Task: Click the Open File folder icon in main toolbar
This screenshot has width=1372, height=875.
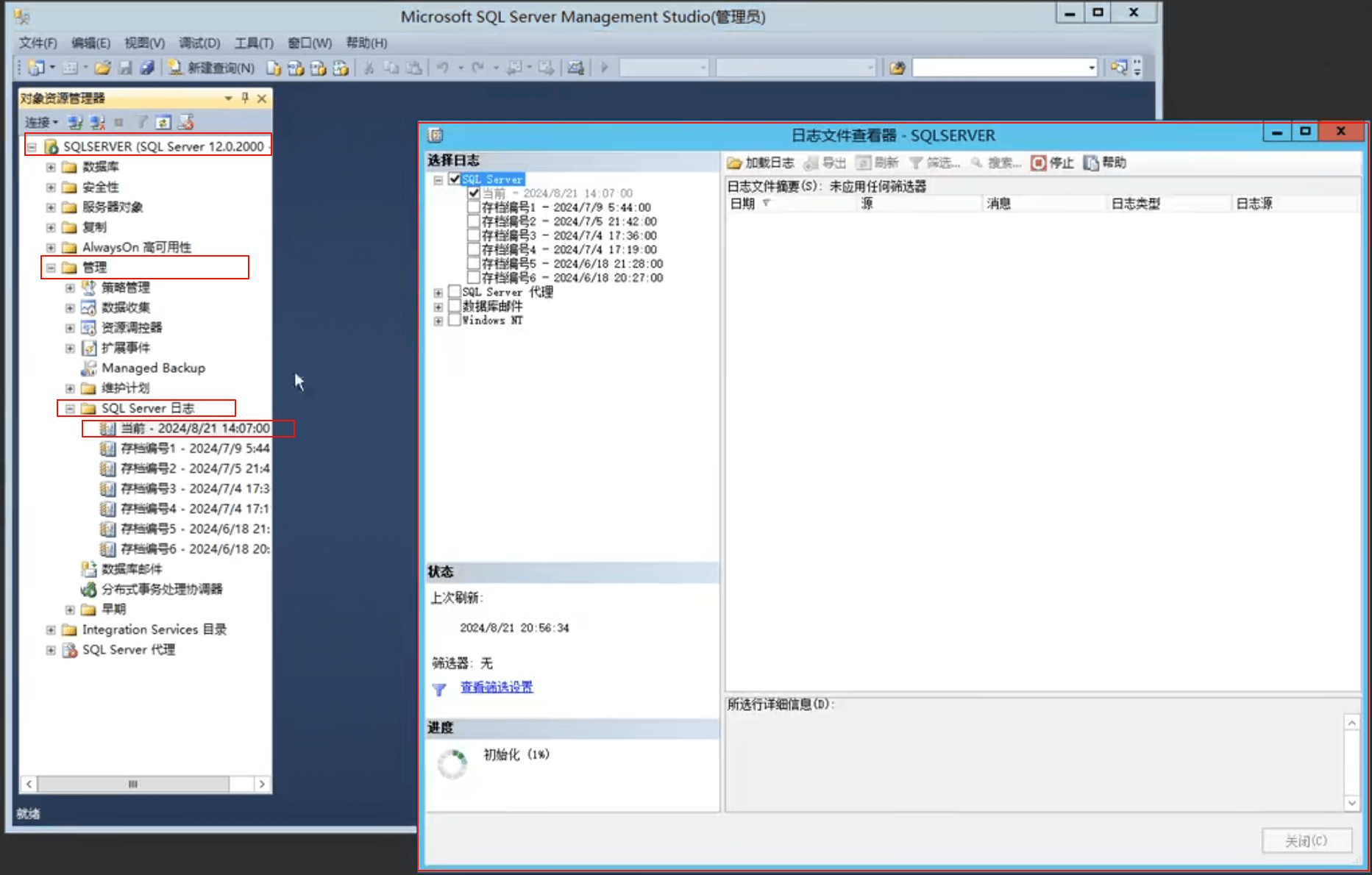Action: pos(103,68)
